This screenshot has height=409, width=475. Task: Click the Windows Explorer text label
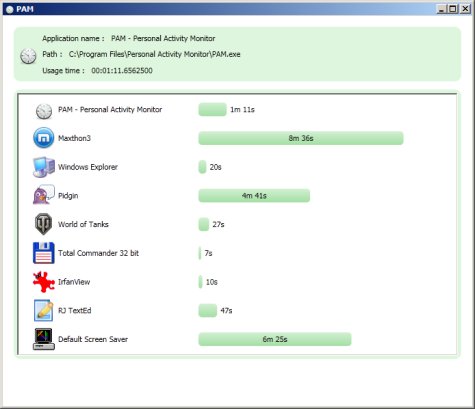88,167
